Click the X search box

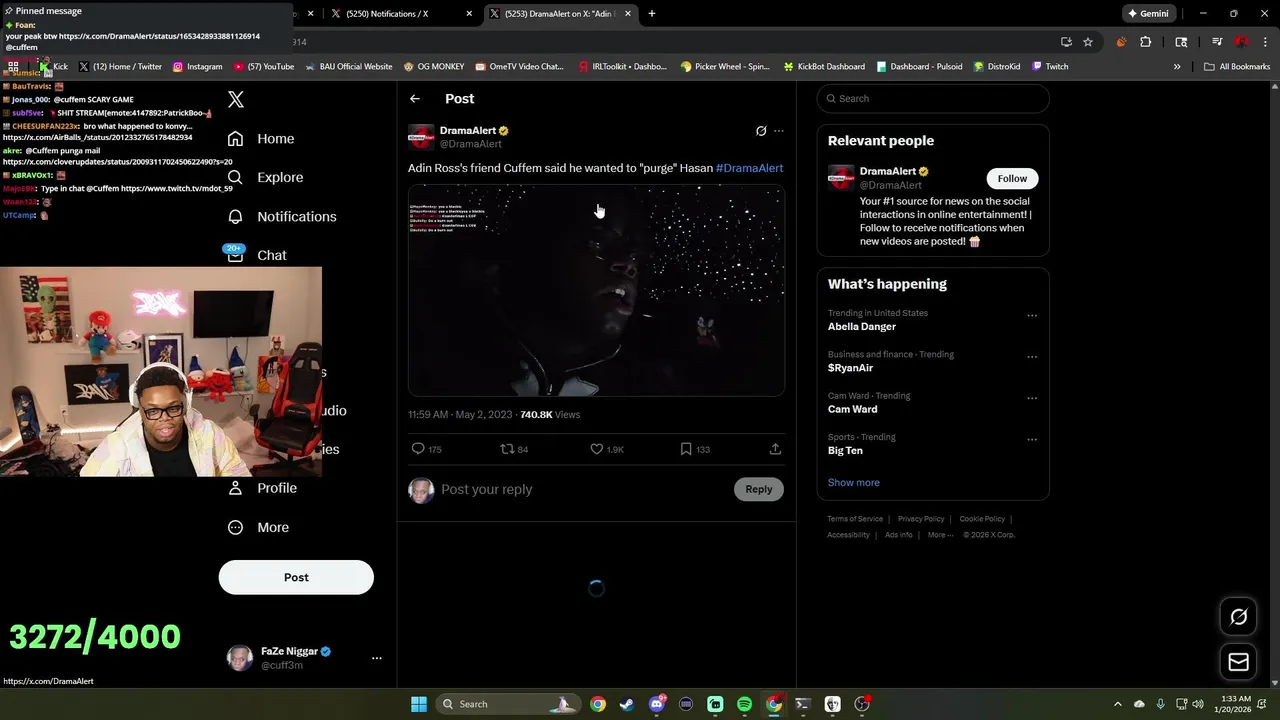(x=933, y=98)
